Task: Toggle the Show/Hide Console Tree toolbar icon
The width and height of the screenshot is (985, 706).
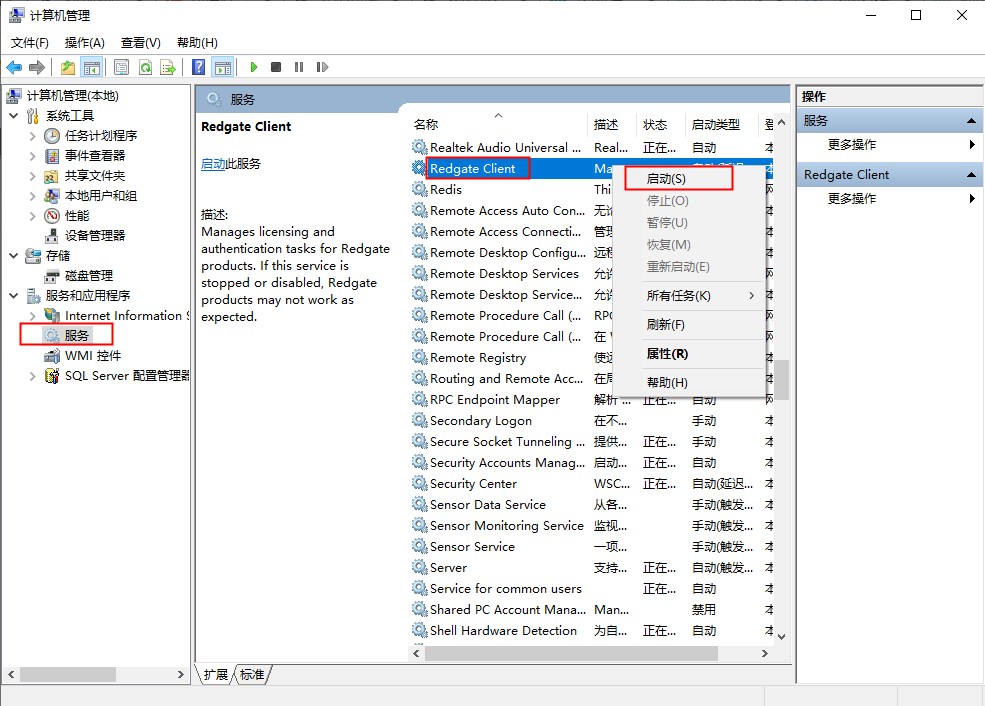Action: point(92,67)
